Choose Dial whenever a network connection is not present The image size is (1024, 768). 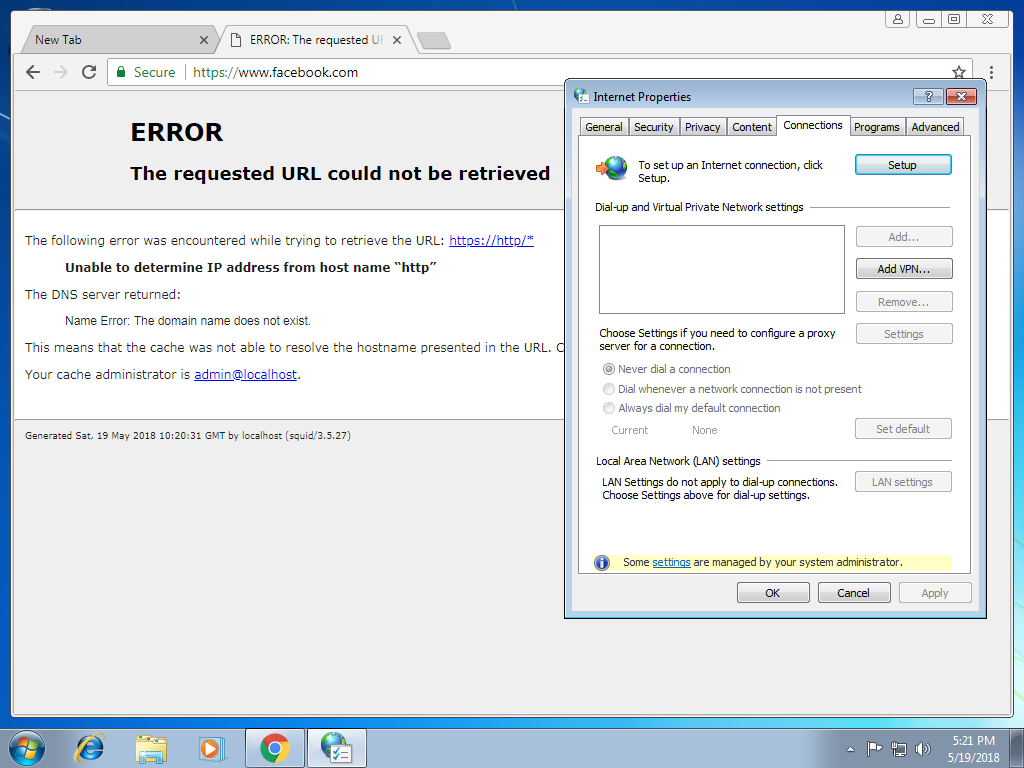[609, 389]
